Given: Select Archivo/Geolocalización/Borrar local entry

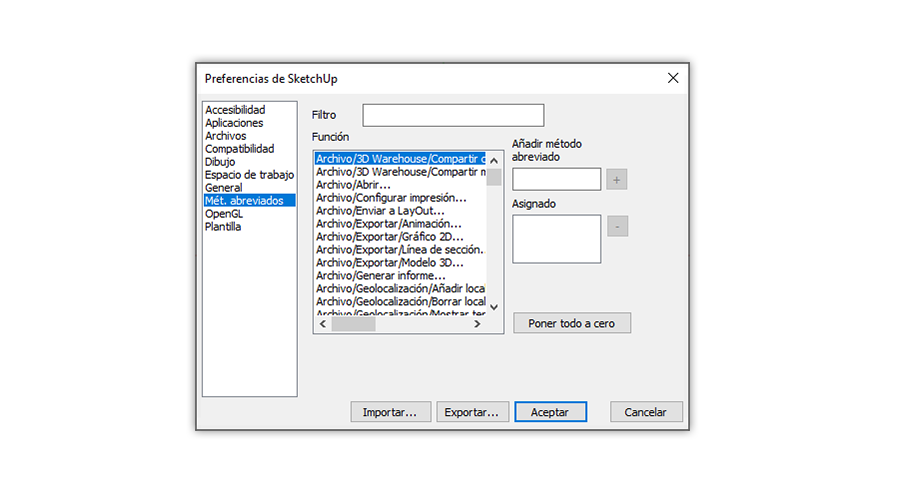Looking at the screenshot, I should 400,301.
